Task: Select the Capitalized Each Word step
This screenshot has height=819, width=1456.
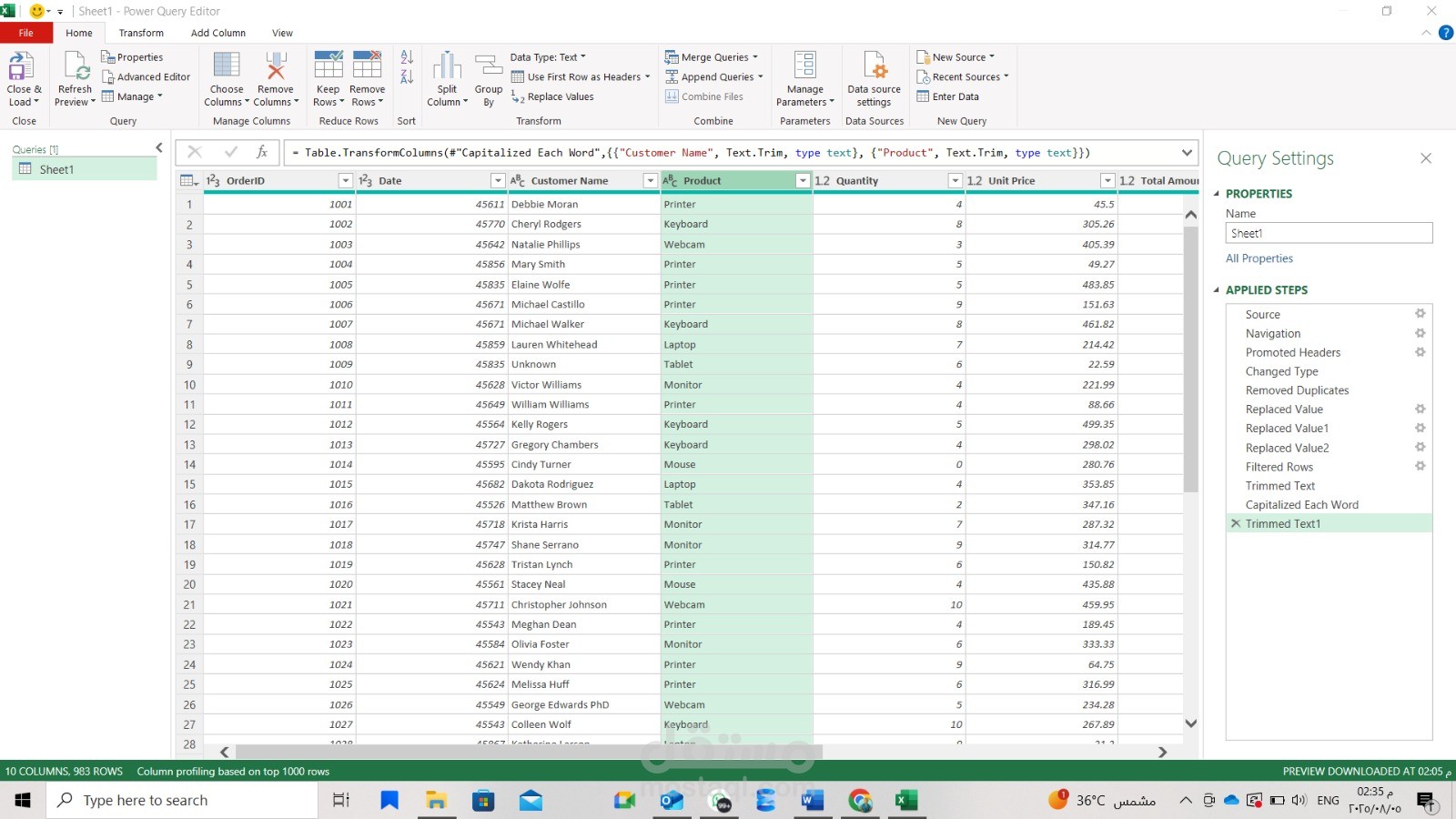Action: coord(1301,504)
